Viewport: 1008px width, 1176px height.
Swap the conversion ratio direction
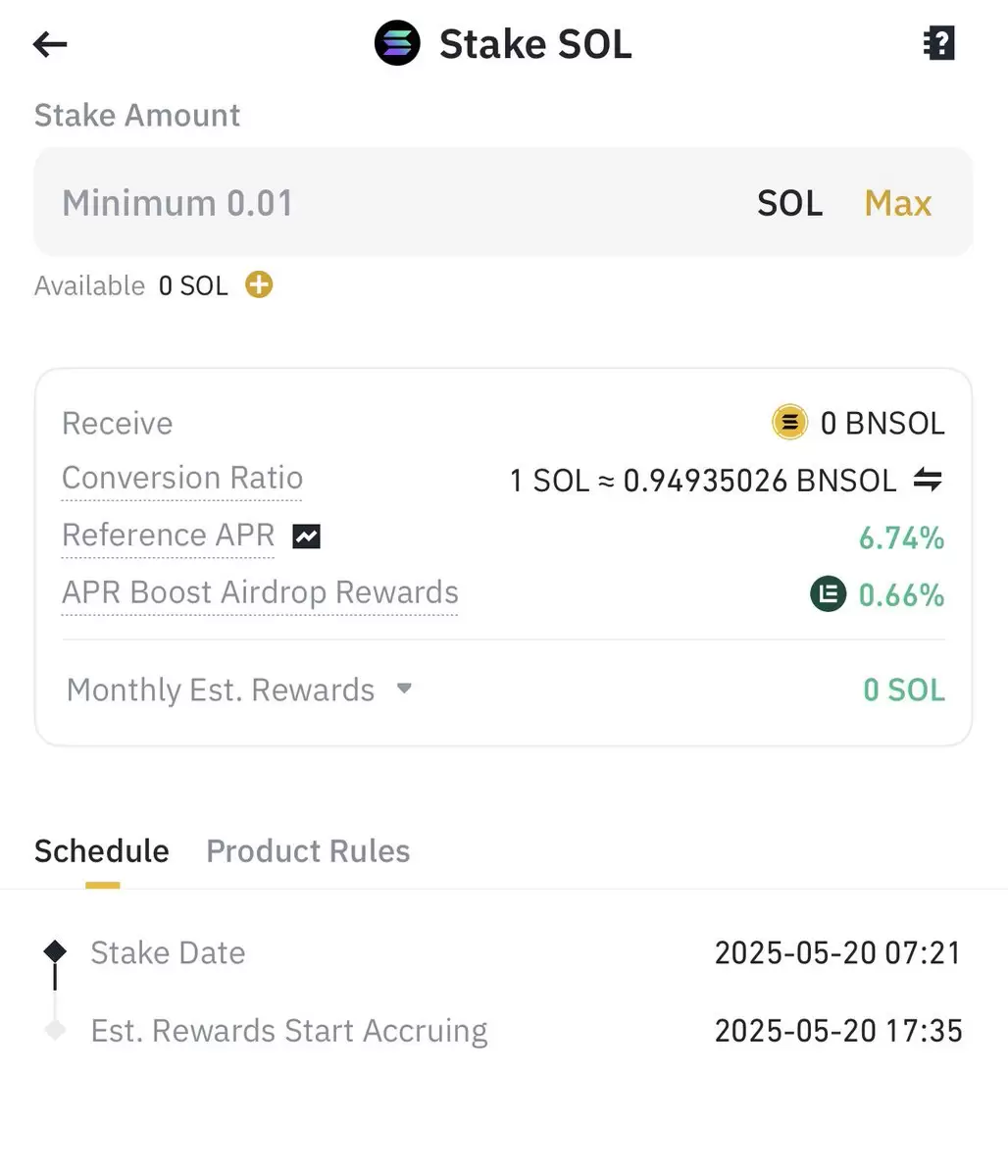coord(928,480)
